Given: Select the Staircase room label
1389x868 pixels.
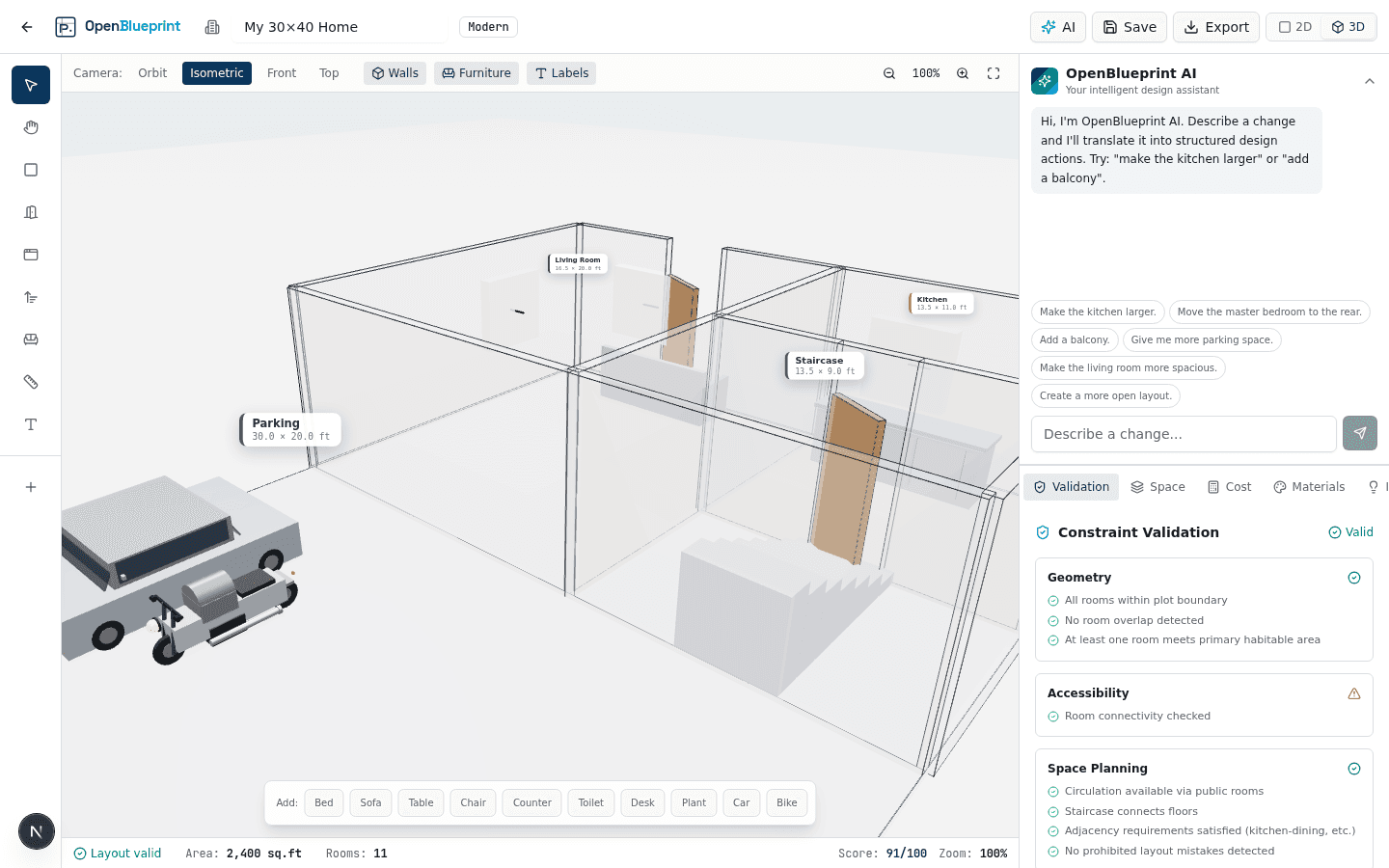Looking at the screenshot, I should 825,366.
